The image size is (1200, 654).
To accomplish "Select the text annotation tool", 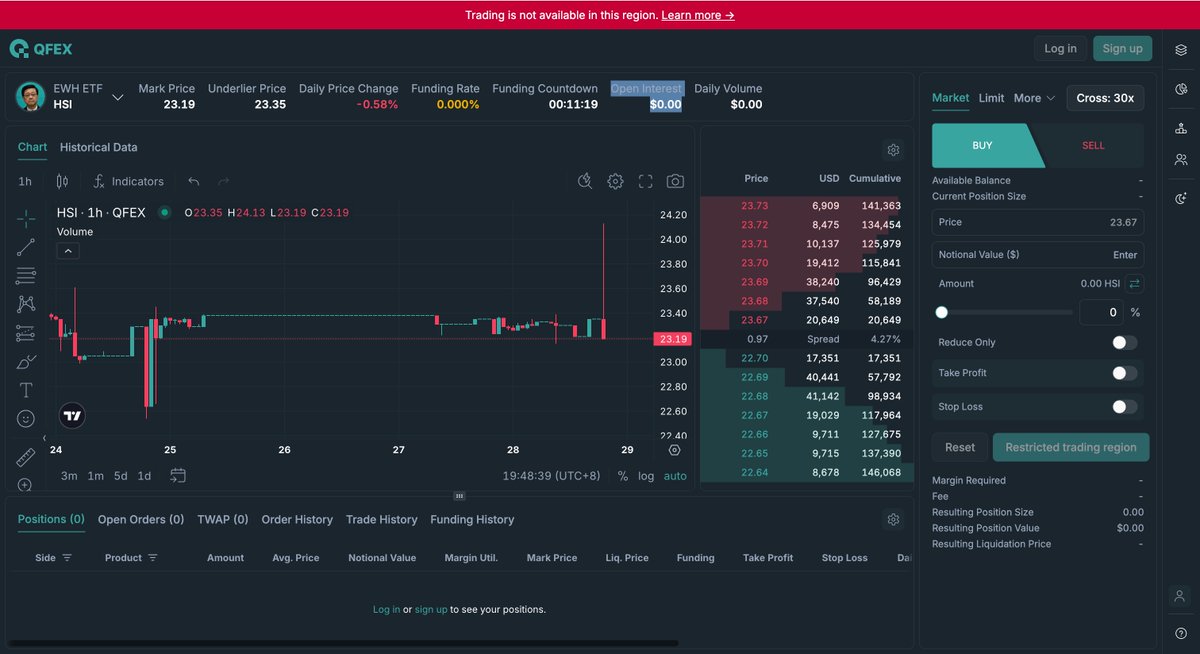I will pyautogui.click(x=26, y=390).
